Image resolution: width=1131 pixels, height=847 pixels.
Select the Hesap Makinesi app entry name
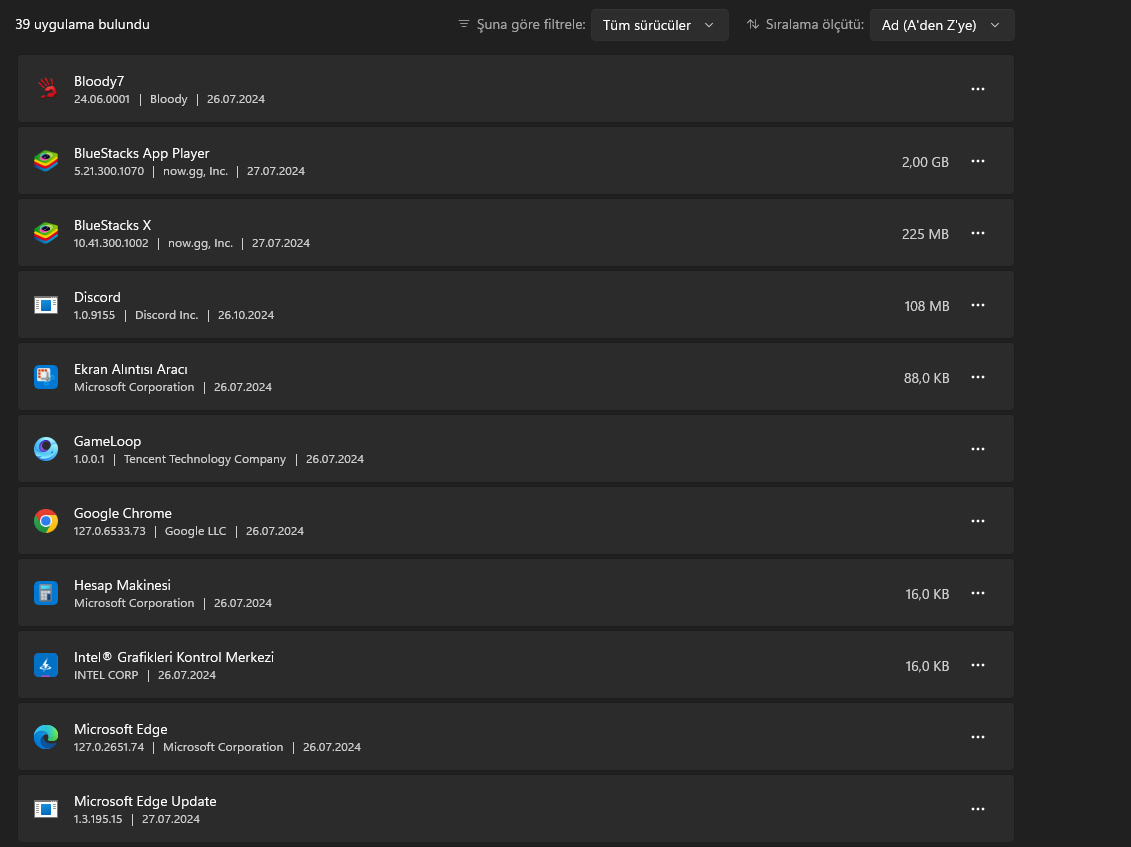tap(122, 585)
